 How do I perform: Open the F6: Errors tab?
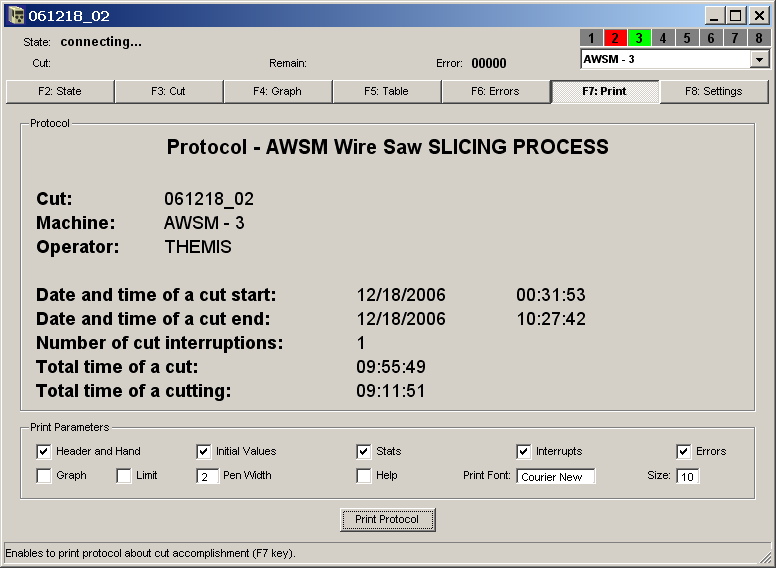coord(496,91)
